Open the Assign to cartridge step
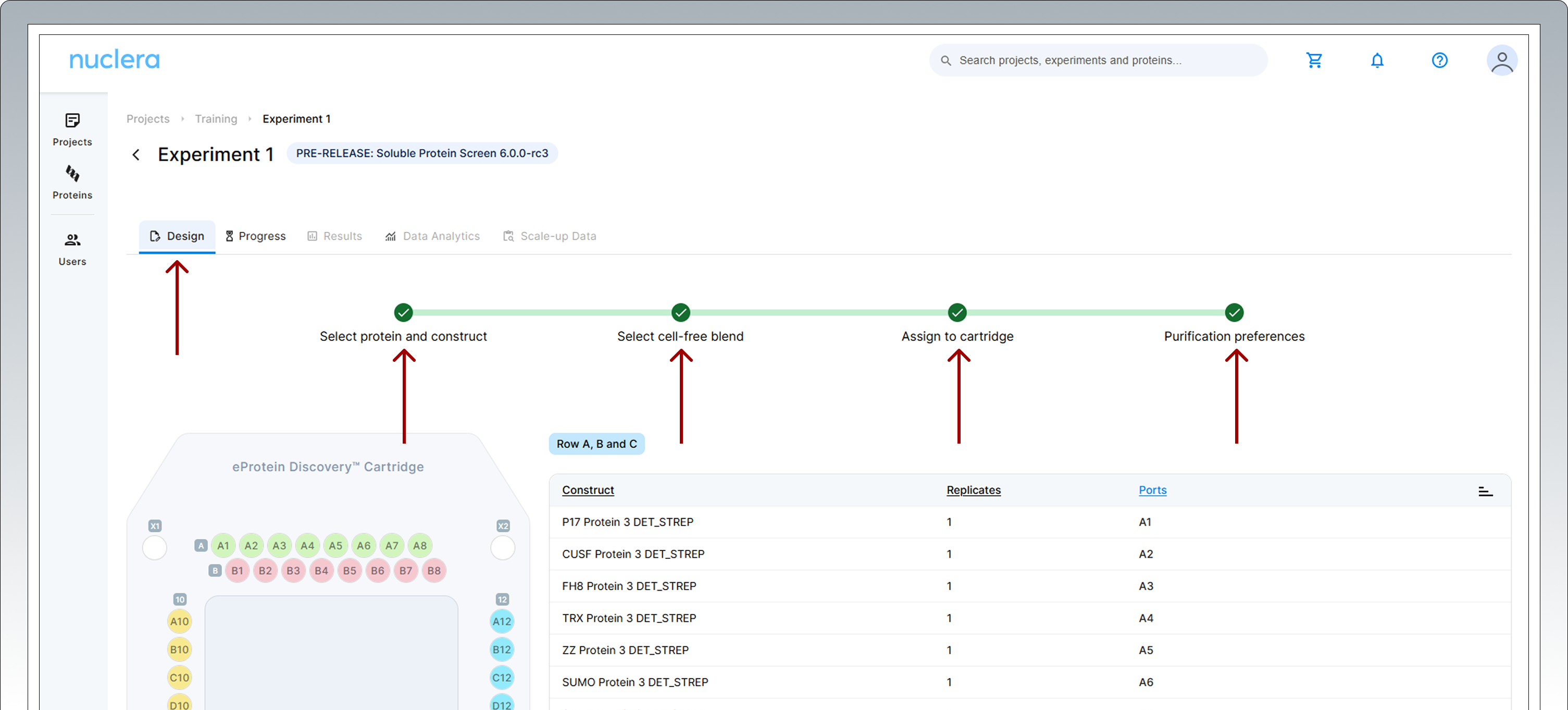Viewport: 1568px width, 710px height. pyautogui.click(x=957, y=323)
